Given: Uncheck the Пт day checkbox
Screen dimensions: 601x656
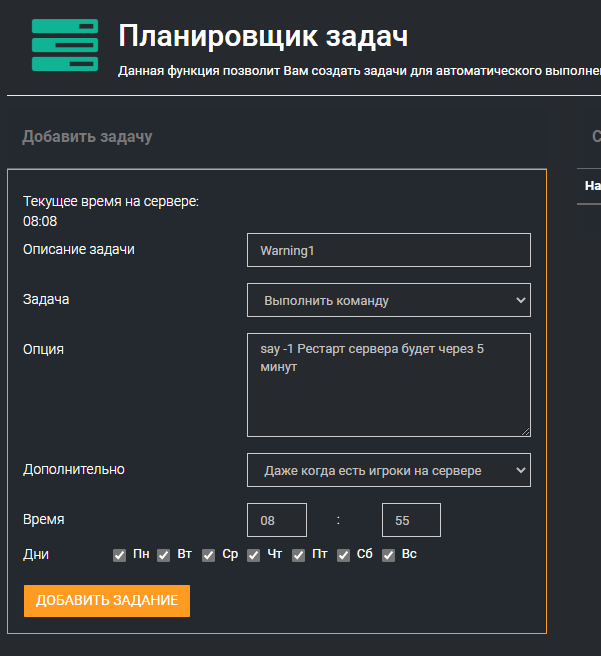Looking at the screenshot, I should (x=299, y=555).
